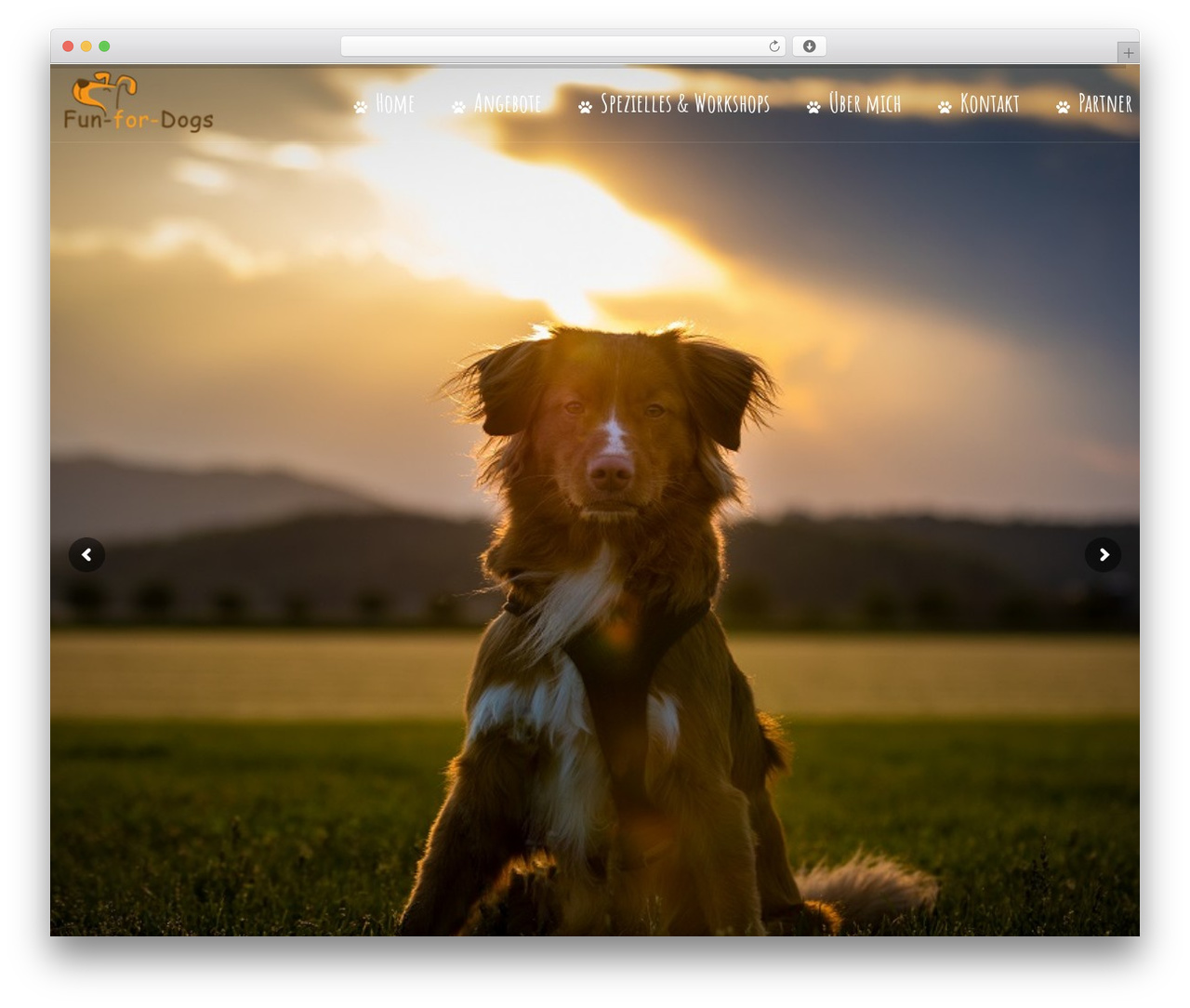Click the paw icon beside Über mich

(813, 107)
